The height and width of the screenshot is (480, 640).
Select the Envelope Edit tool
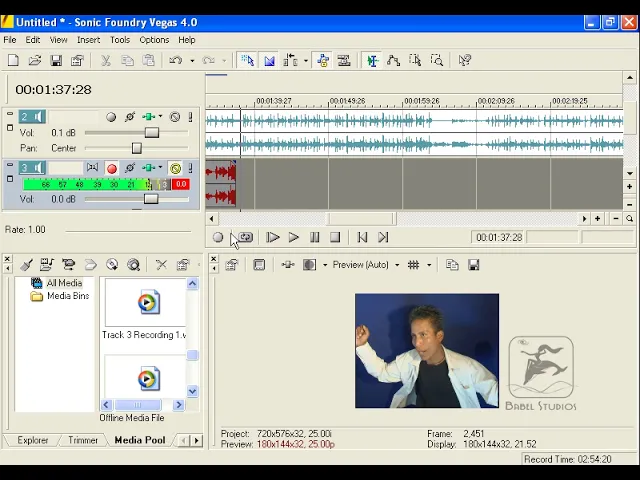point(393,60)
